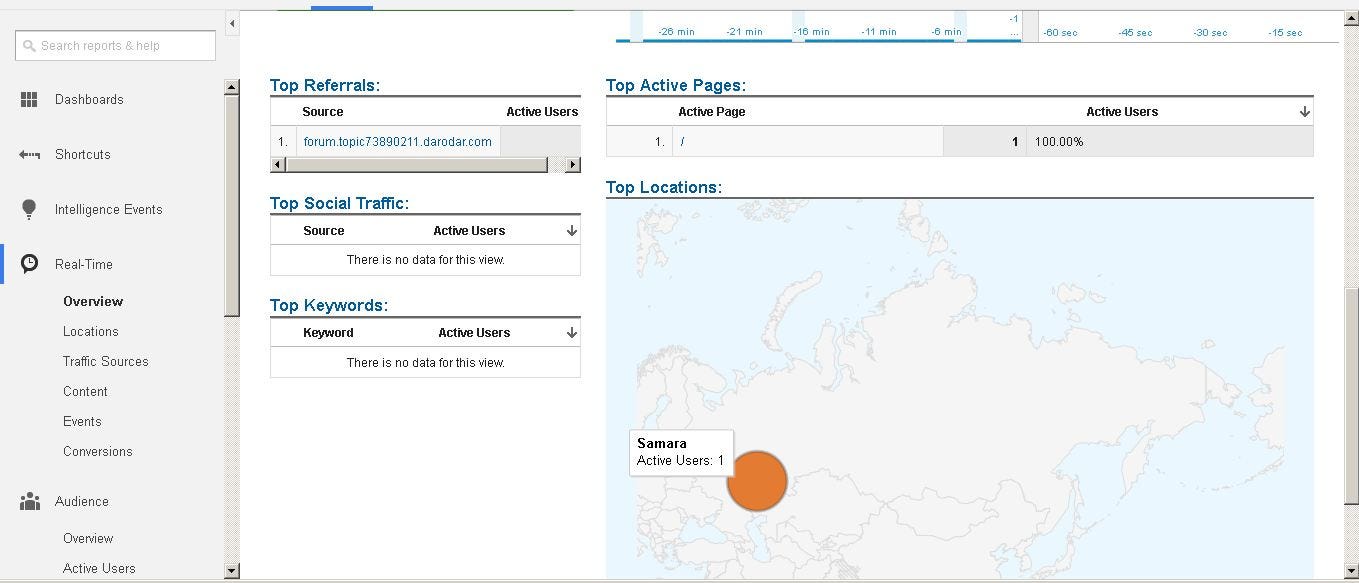Open Real-Time Content report
Screen dimensions: 1359x583
[x=85, y=391]
